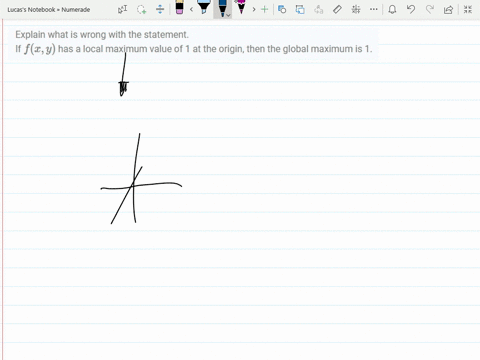The height and width of the screenshot is (360, 480).
Task: Show previous pens with left chevron
Action: click(x=191, y=9)
